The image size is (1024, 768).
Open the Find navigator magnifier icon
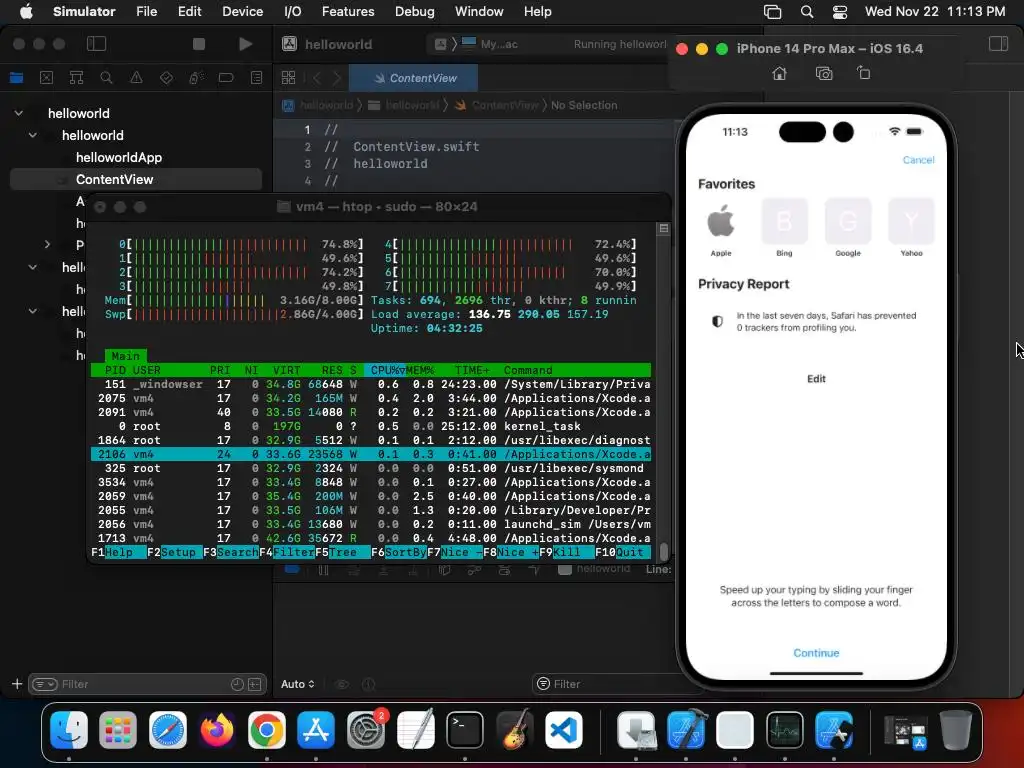[x=106, y=78]
